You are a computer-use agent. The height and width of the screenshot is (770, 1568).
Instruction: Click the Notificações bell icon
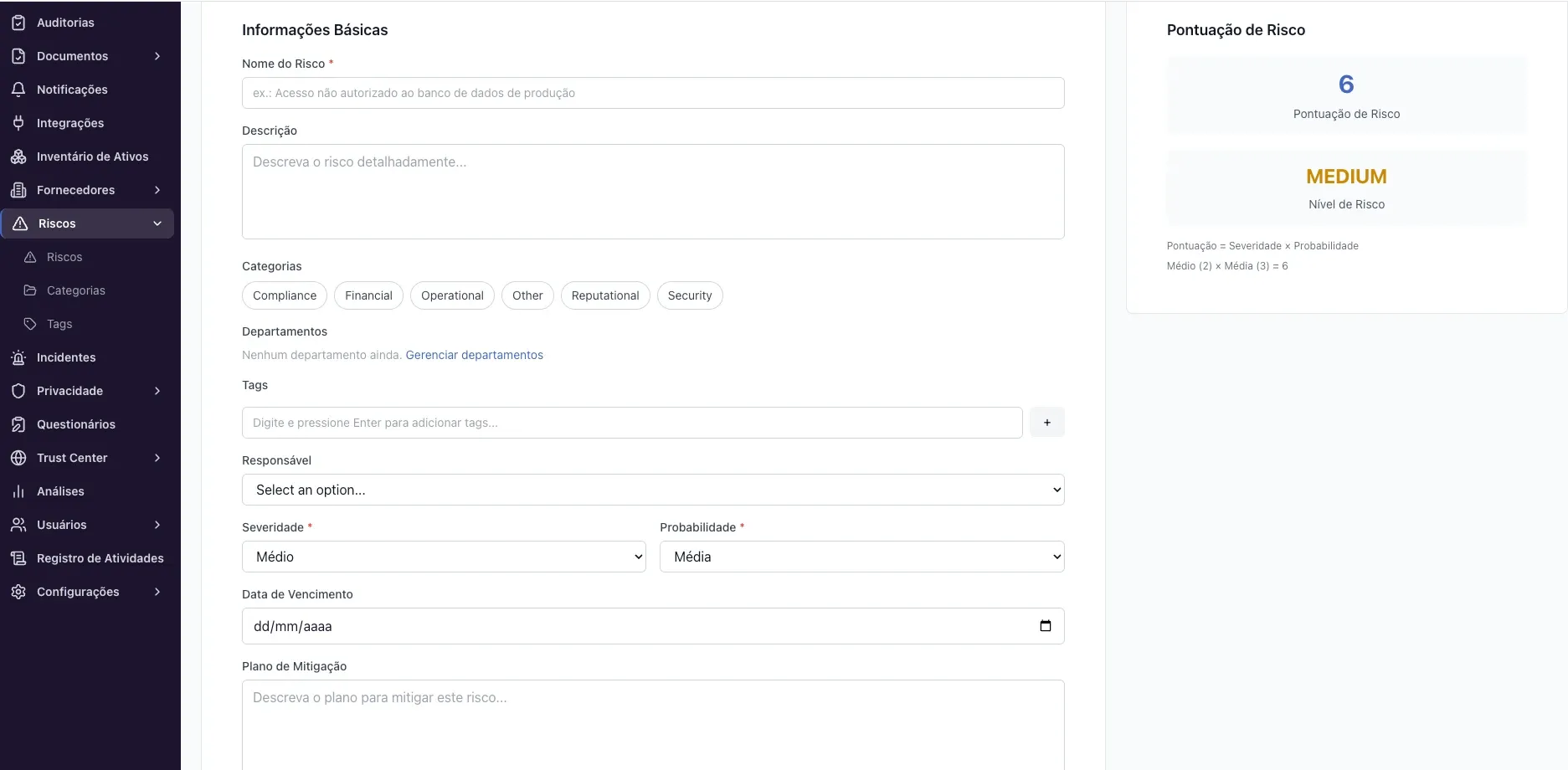pos(18,90)
